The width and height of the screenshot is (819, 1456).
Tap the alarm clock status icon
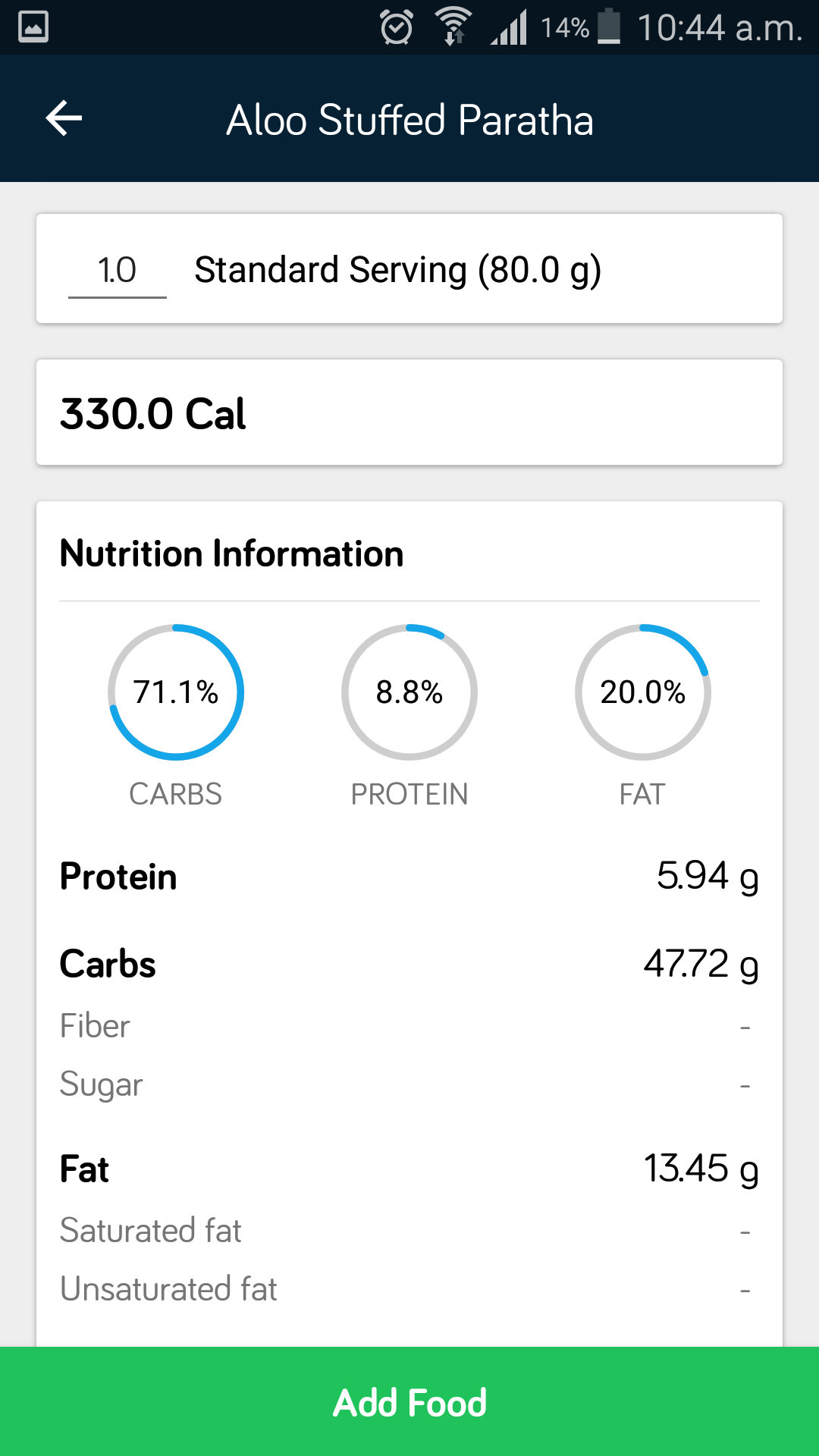click(397, 28)
